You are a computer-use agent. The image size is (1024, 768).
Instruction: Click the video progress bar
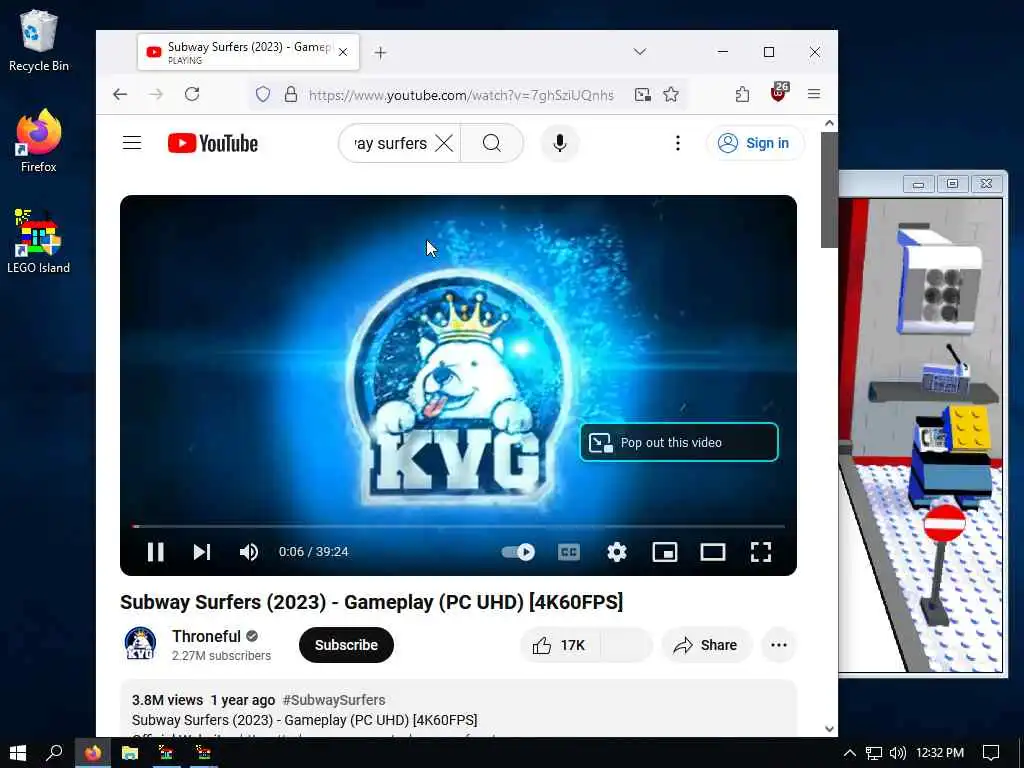(458, 526)
